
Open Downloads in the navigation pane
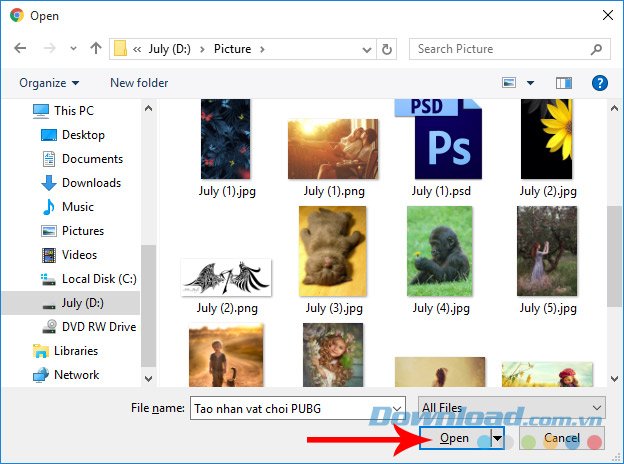coord(92,183)
